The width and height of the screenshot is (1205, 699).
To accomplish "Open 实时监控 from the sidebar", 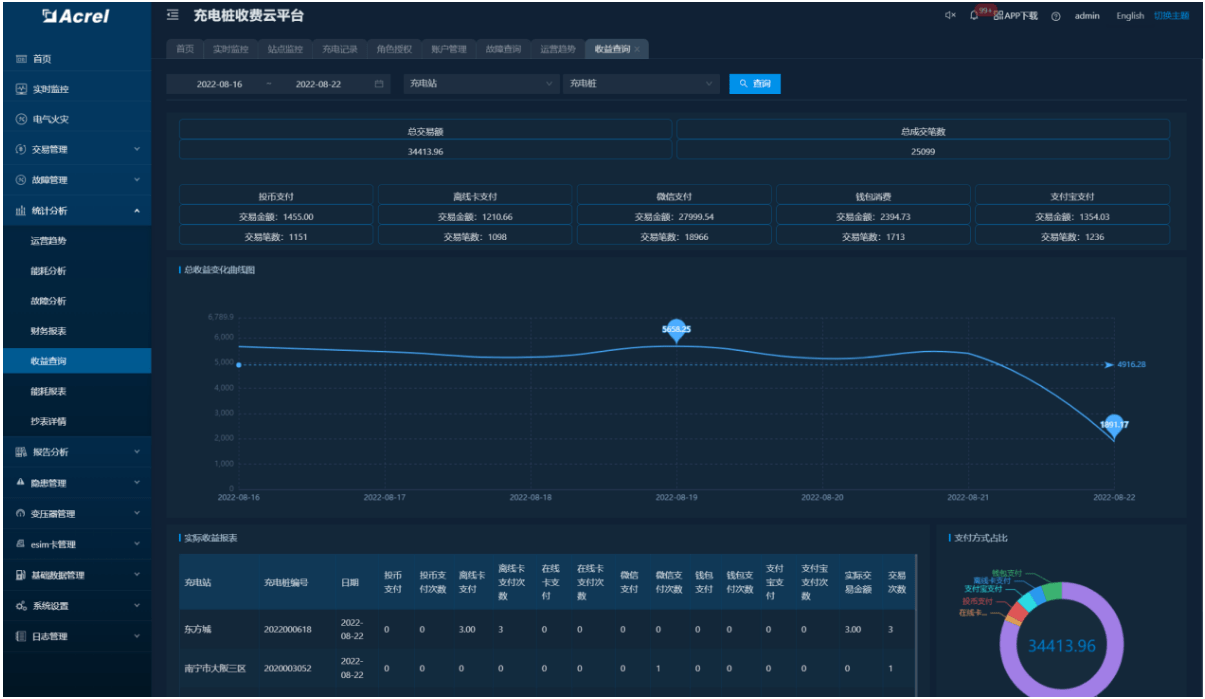I will (x=50, y=89).
